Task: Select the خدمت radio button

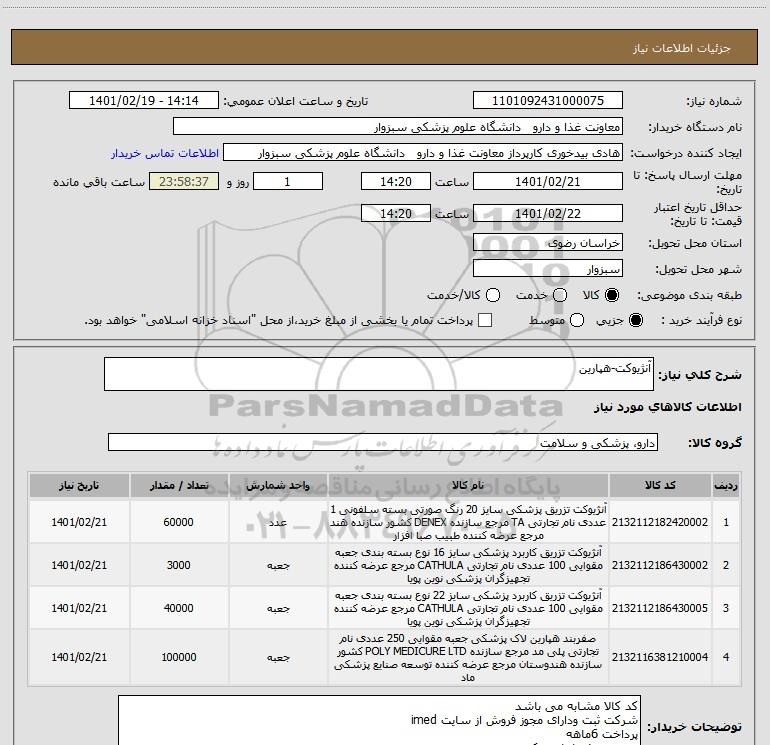Action: [x=560, y=295]
